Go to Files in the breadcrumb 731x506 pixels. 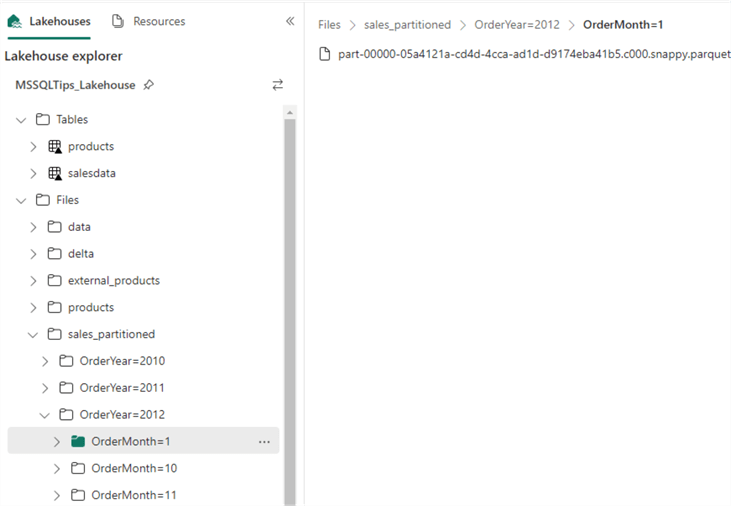tap(329, 25)
